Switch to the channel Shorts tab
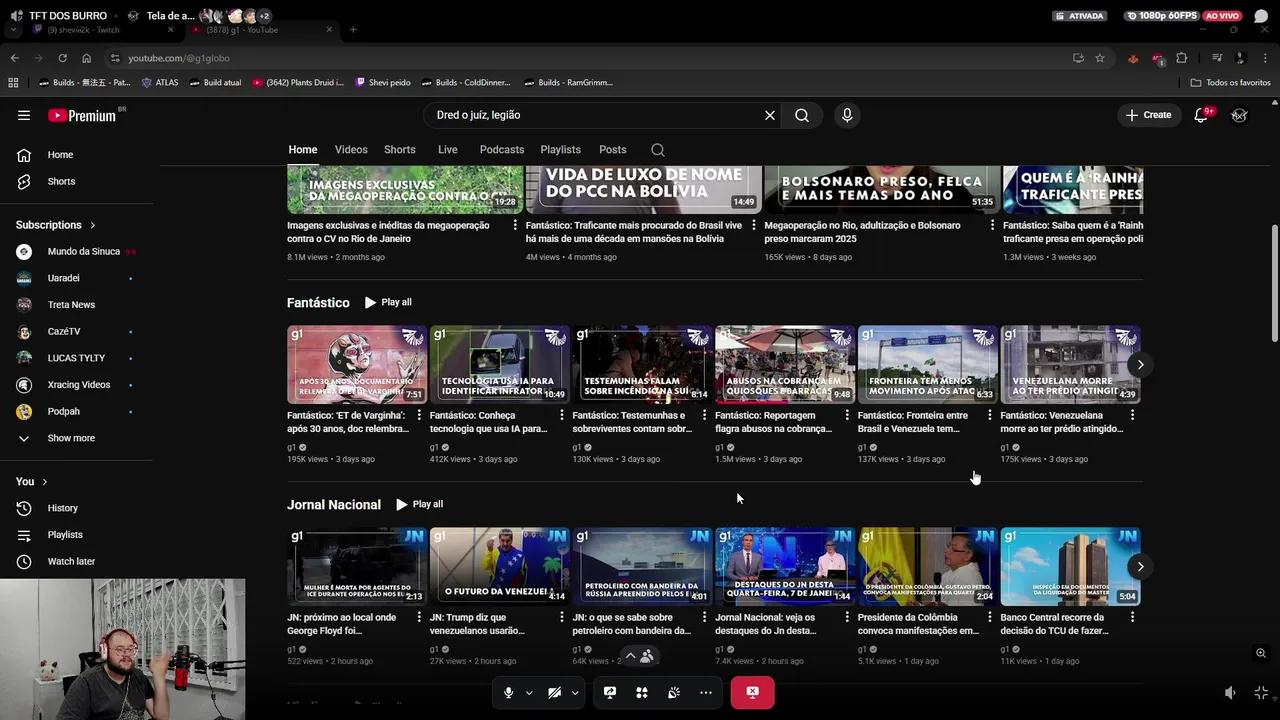The height and width of the screenshot is (720, 1280). tap(400, 150)
